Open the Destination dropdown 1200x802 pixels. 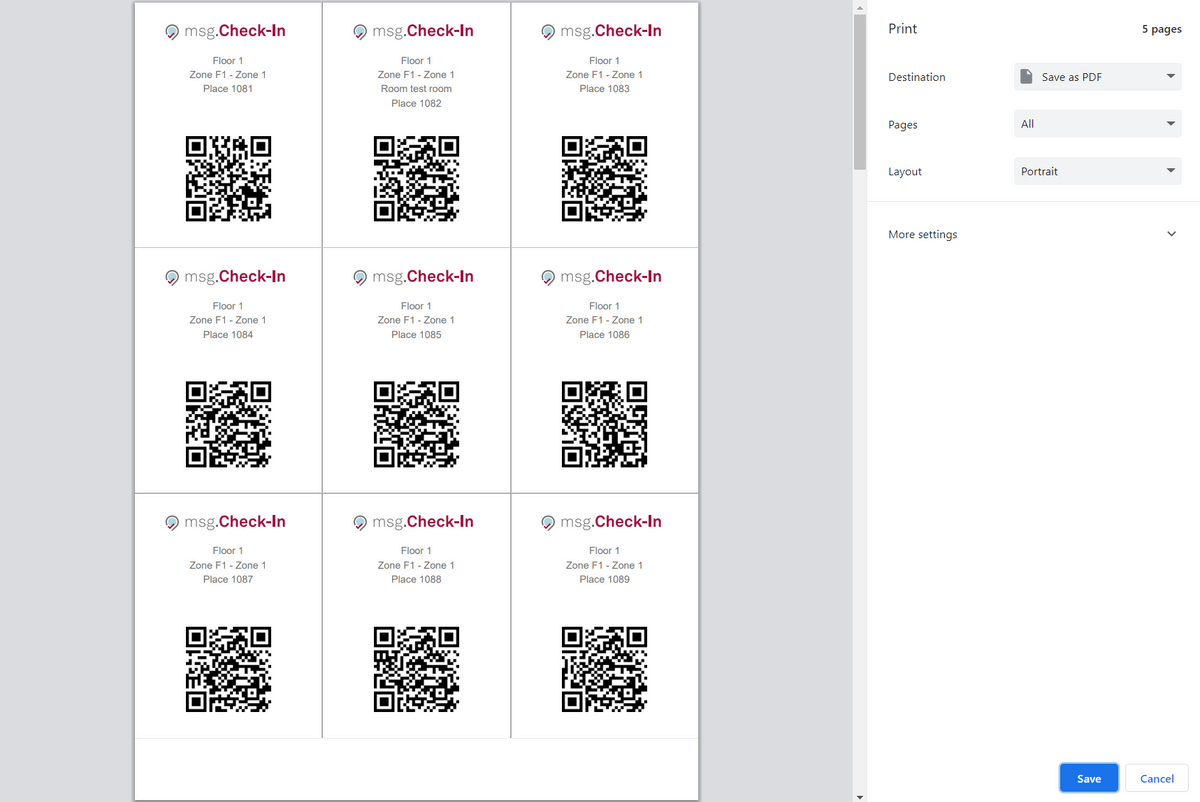coord(1097,77)
